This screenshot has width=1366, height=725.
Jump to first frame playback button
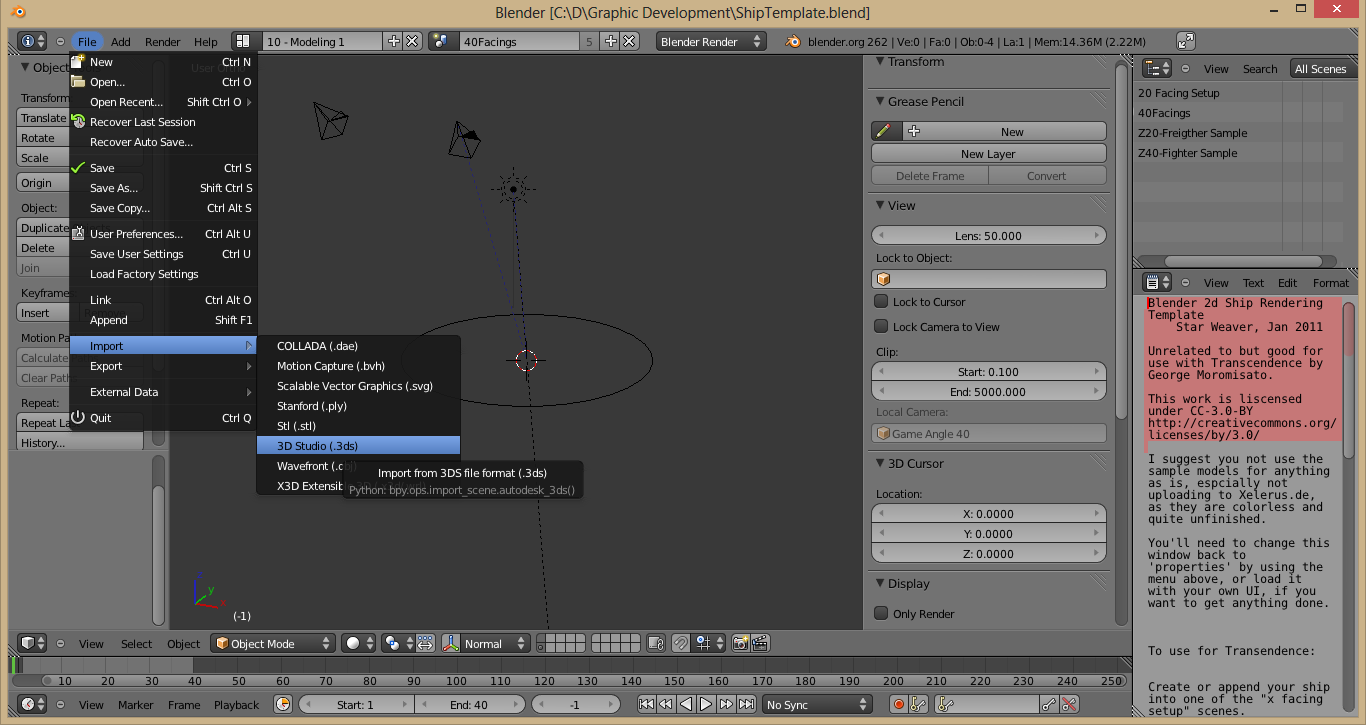(646, 705)
